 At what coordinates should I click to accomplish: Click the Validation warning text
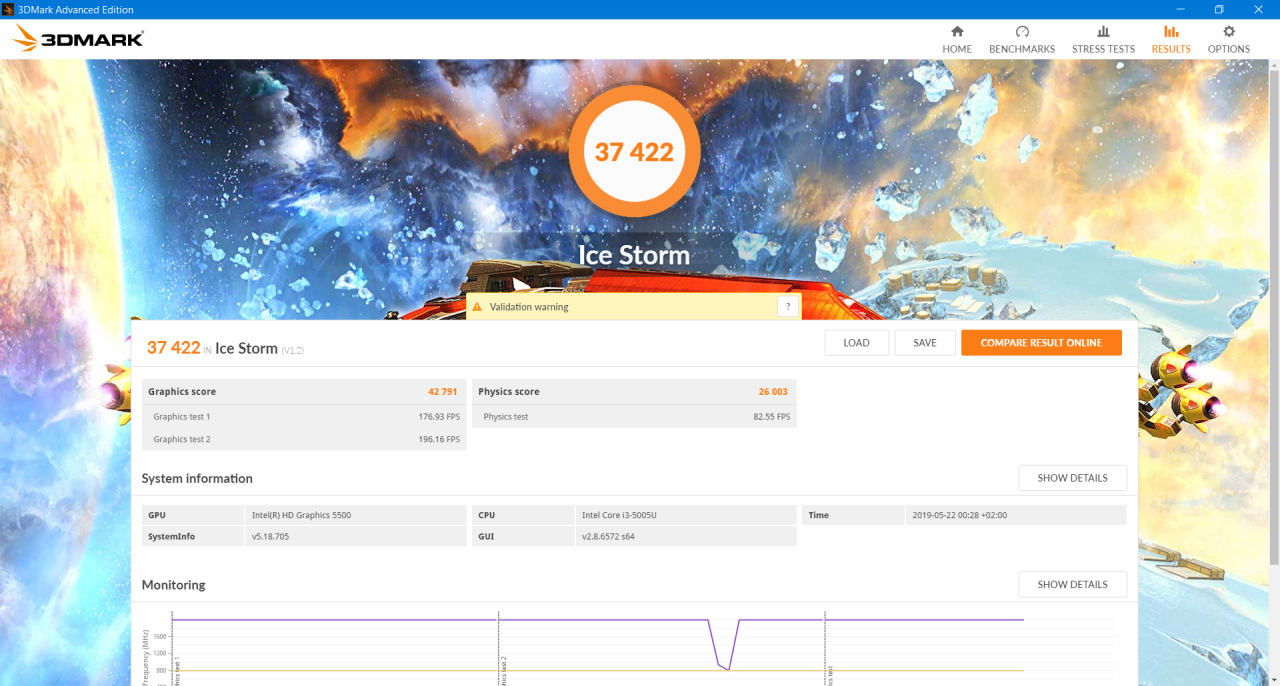(529, 307)
